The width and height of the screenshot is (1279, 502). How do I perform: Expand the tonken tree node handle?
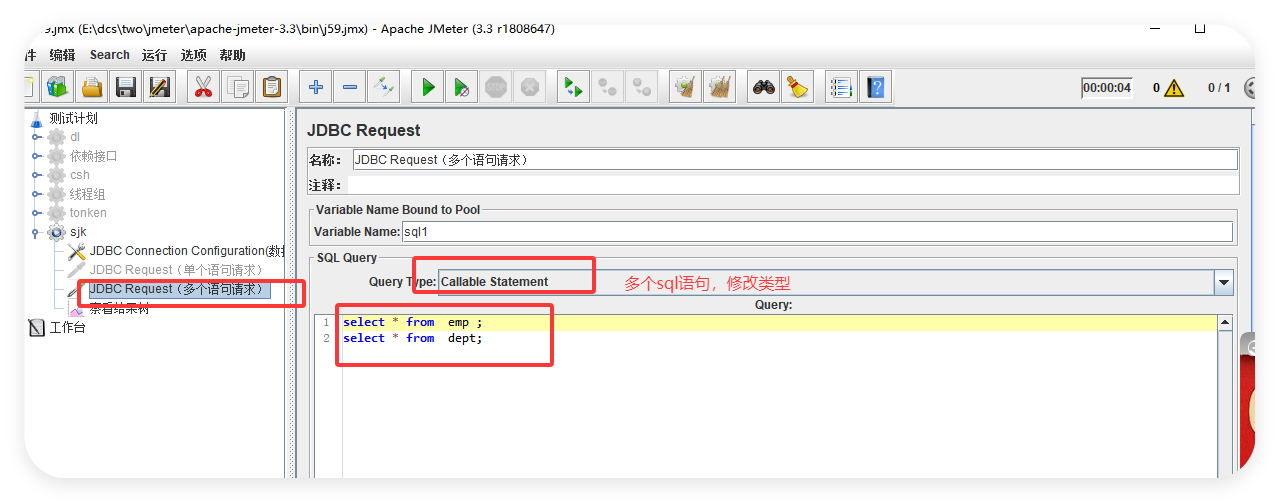point(37,213)
